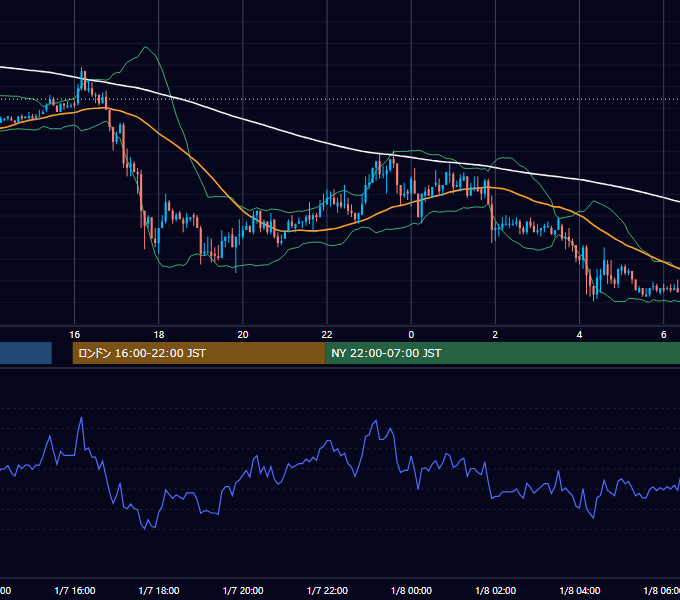Click the 1/7 20:00 indicator axis label
The height and width of the screenshot is (600, 680).
pyautogui.click(x=243, y=590)
